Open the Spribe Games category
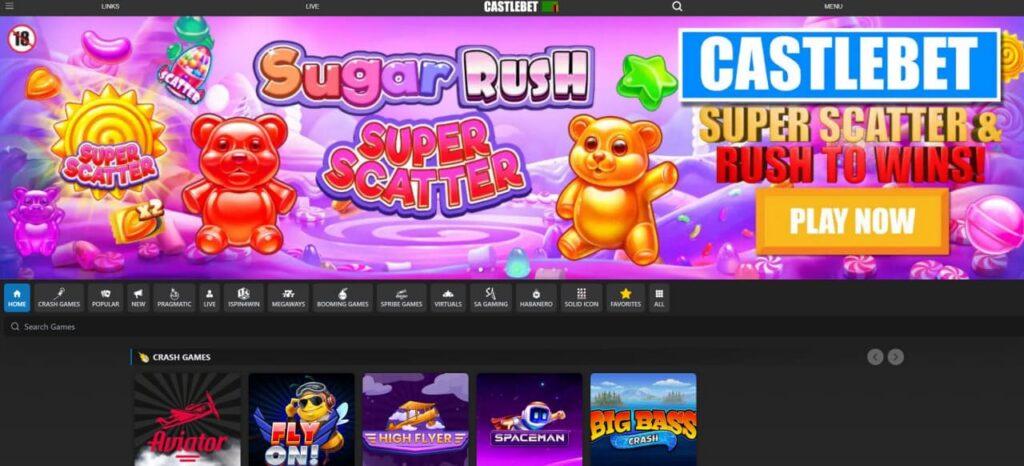This screenshot has width=1024, height=466. (x=402, y=298)
